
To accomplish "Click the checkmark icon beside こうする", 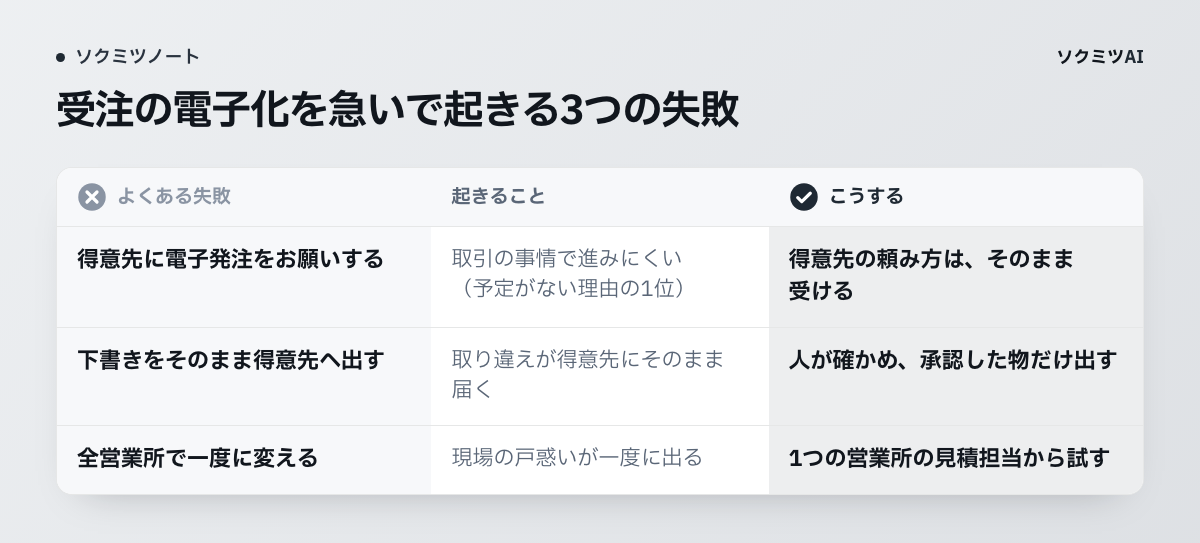I will point(804,197).
